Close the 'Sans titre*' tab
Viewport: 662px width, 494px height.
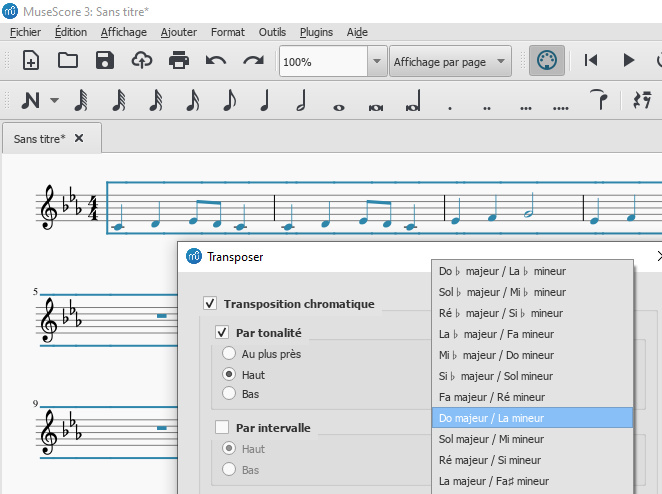pos(80,138)
